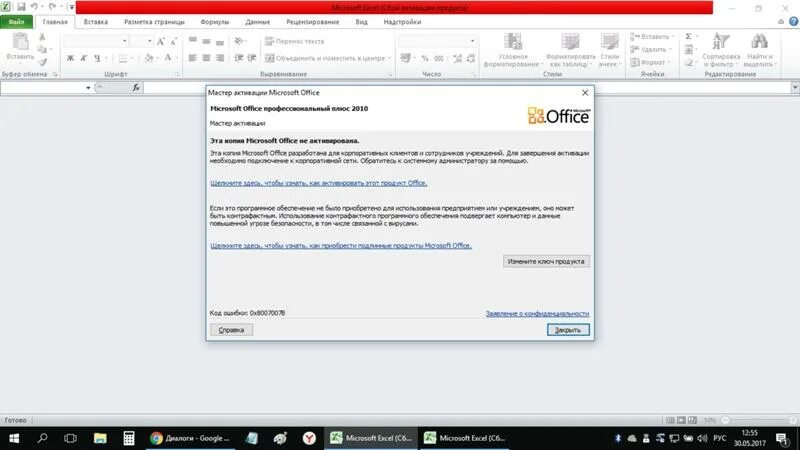Open link about activating this Office product
This screenshot has height=450, width=800.
click(x=318, y=183)
